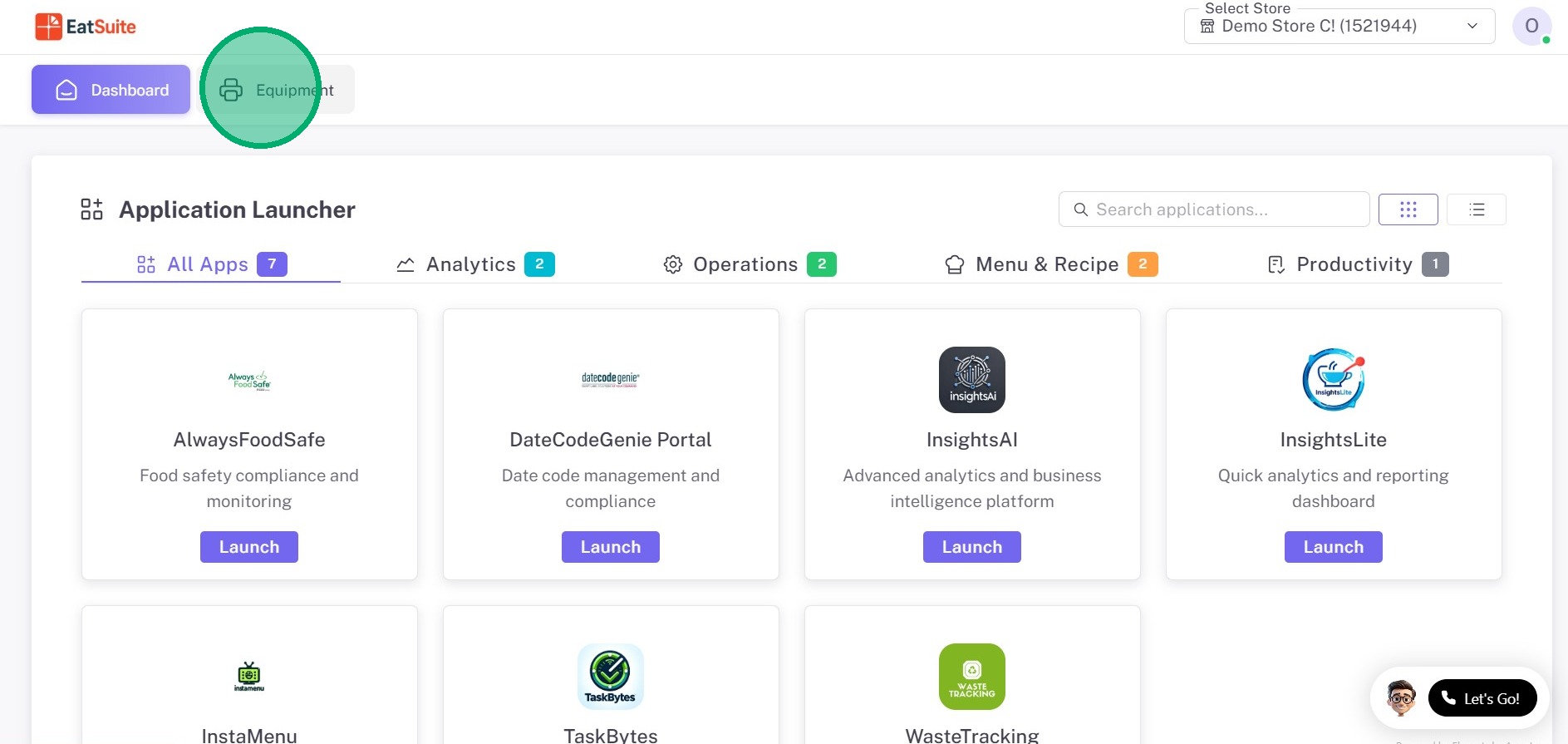Screen dimensions: 1568x744
Task: Launch the DateCodeGenie Portal app
Action: pos(611,547)
